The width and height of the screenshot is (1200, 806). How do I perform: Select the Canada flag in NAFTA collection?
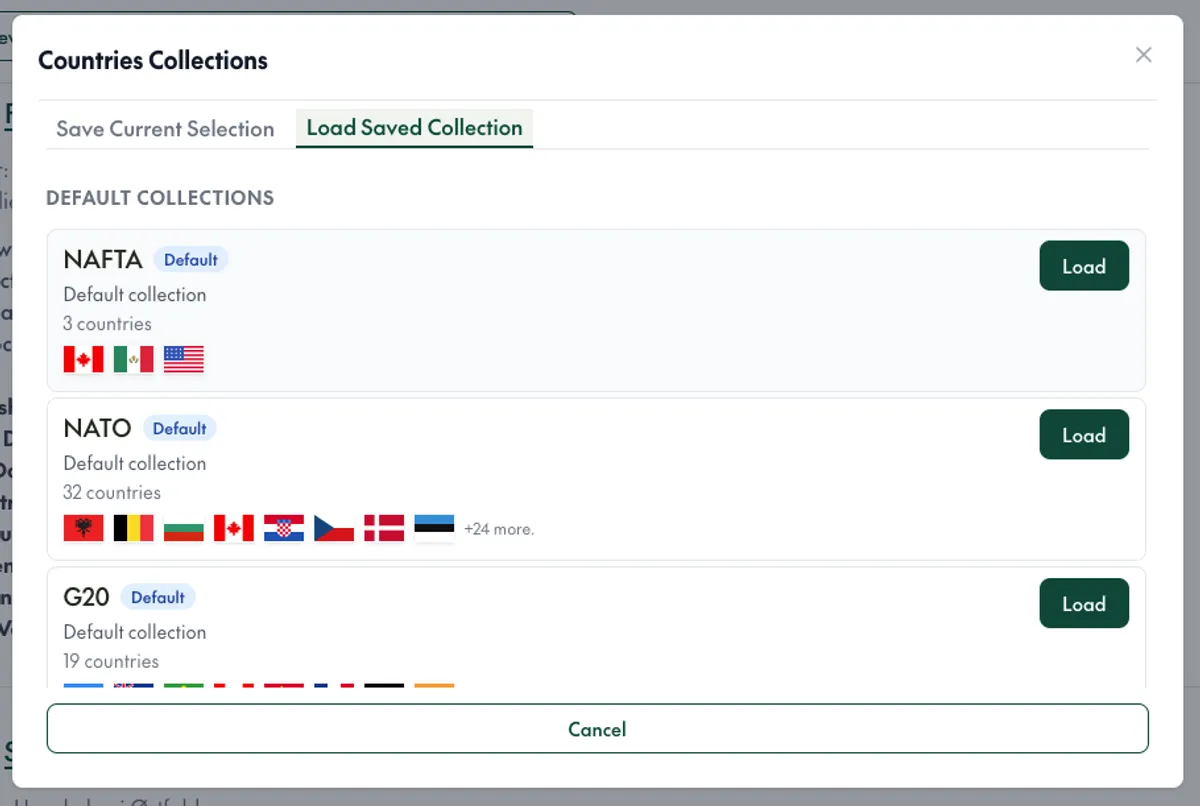[83, 358]
